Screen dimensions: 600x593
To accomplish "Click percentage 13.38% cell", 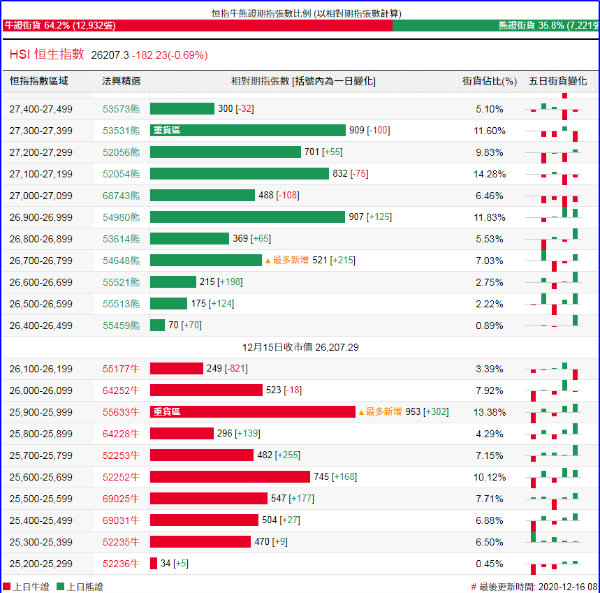I will coord(489,412).
